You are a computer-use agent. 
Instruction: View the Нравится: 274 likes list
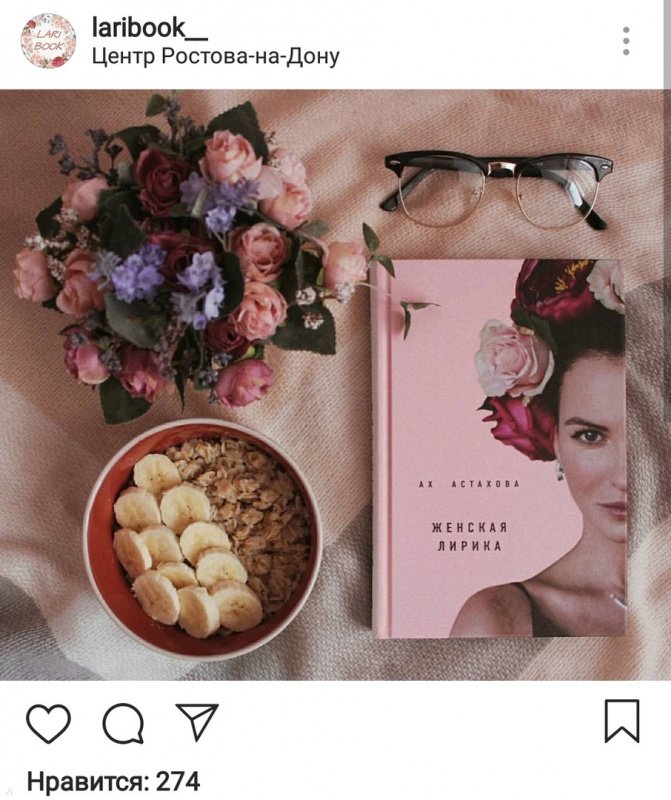coord(113,782)
